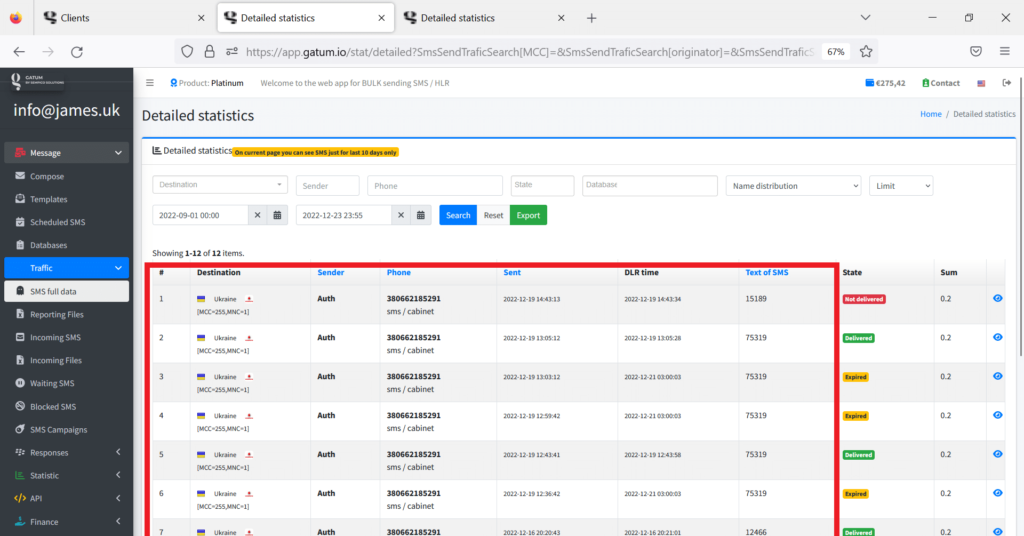Clear the 2022-12-23 end date

[x=401, y=215]
